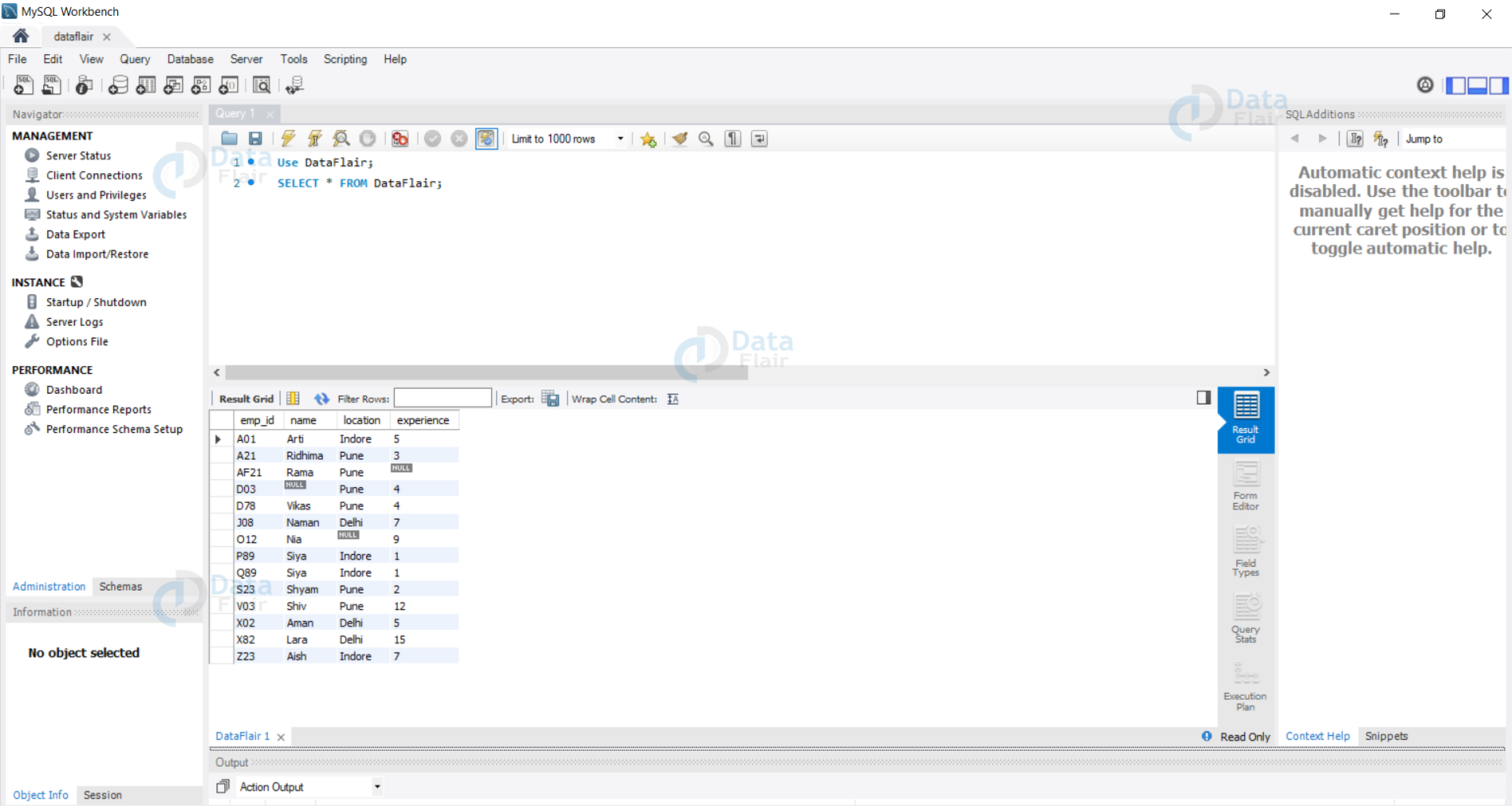Toggle the left sidebar panel visibility

pos(1455,86)
